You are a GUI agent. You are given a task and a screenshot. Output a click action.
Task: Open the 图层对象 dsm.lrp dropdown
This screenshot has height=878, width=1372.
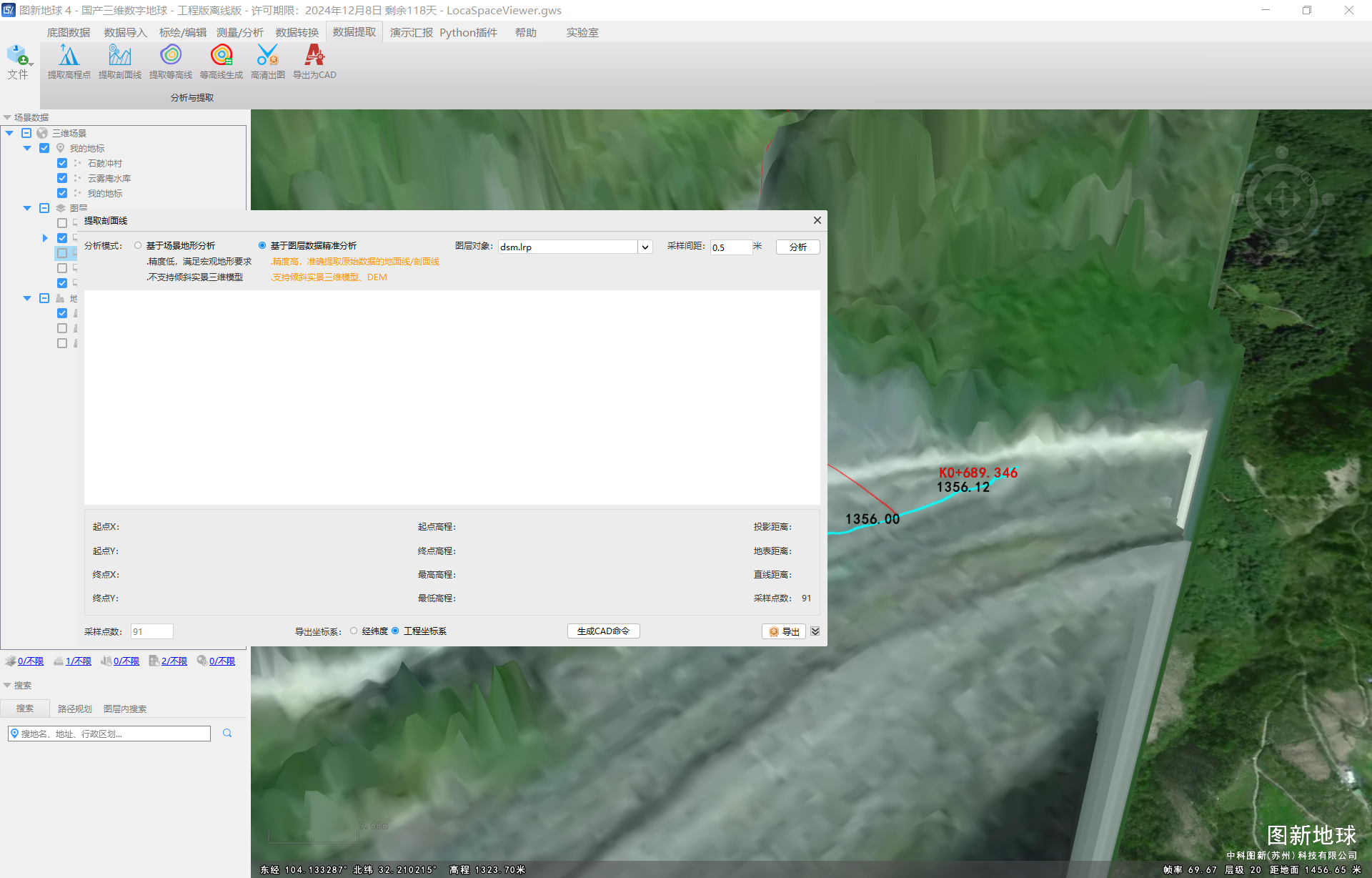[x=645, y=247]
